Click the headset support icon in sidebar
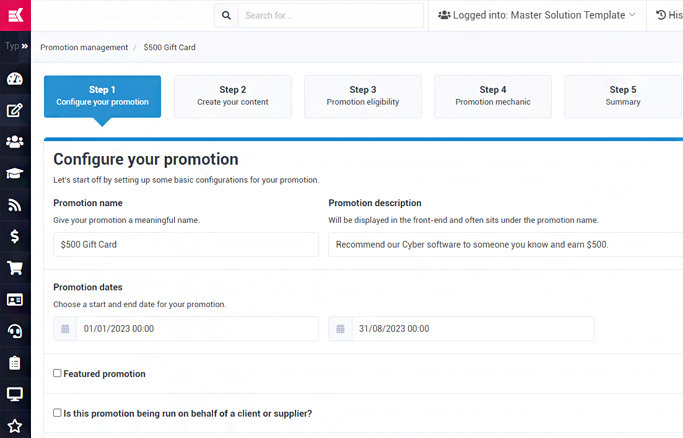 click(15, 331)
